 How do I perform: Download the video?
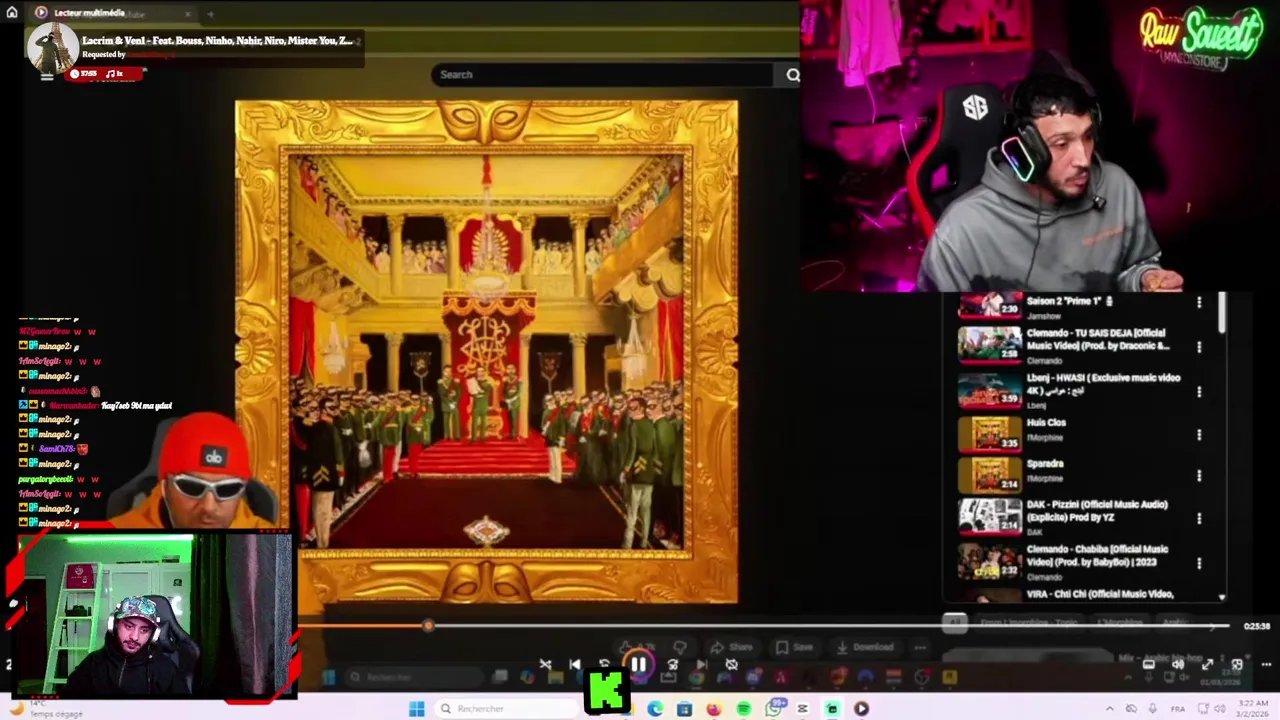(866, 648)
